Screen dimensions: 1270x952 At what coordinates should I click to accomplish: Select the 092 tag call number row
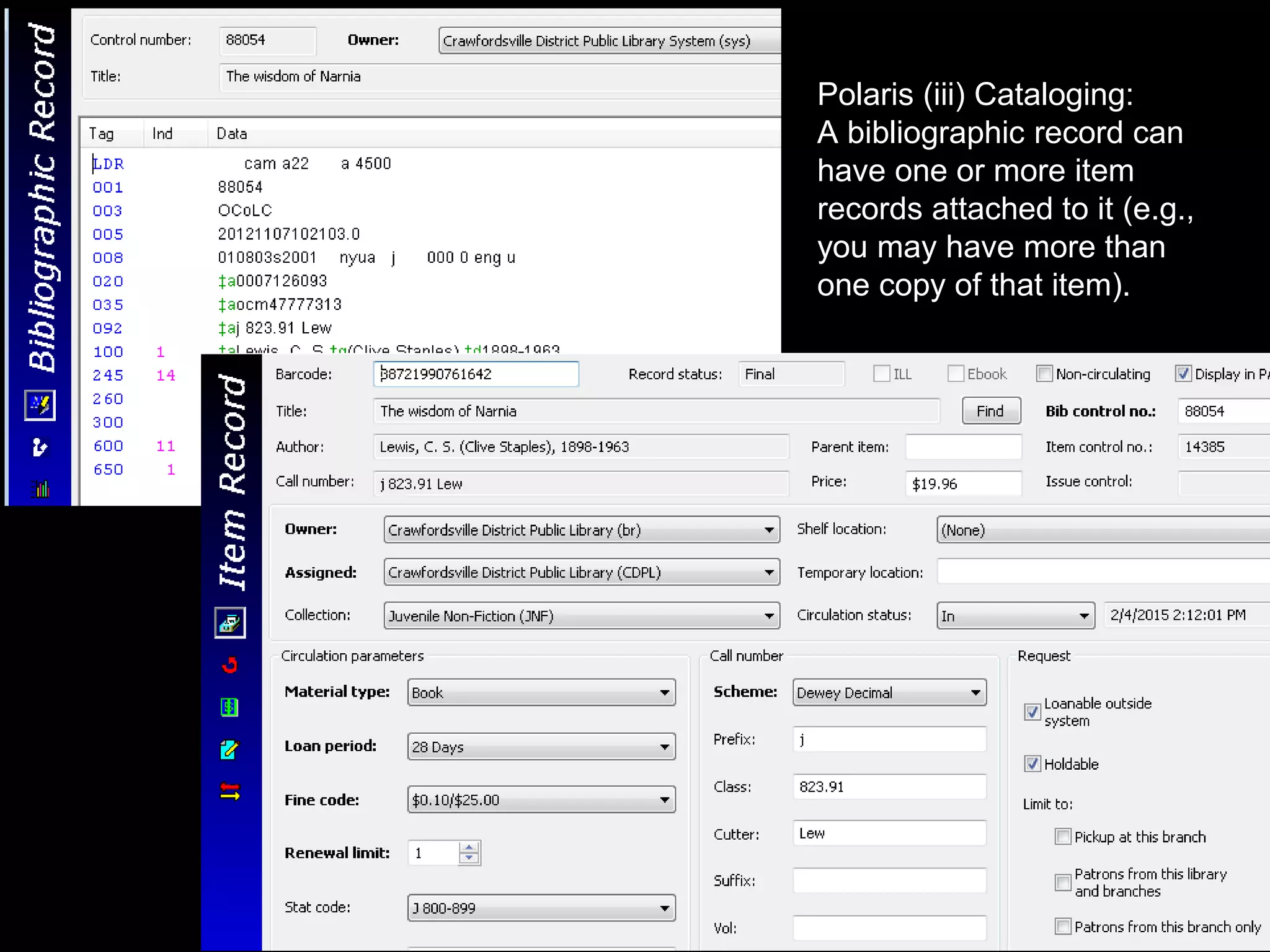430,328
